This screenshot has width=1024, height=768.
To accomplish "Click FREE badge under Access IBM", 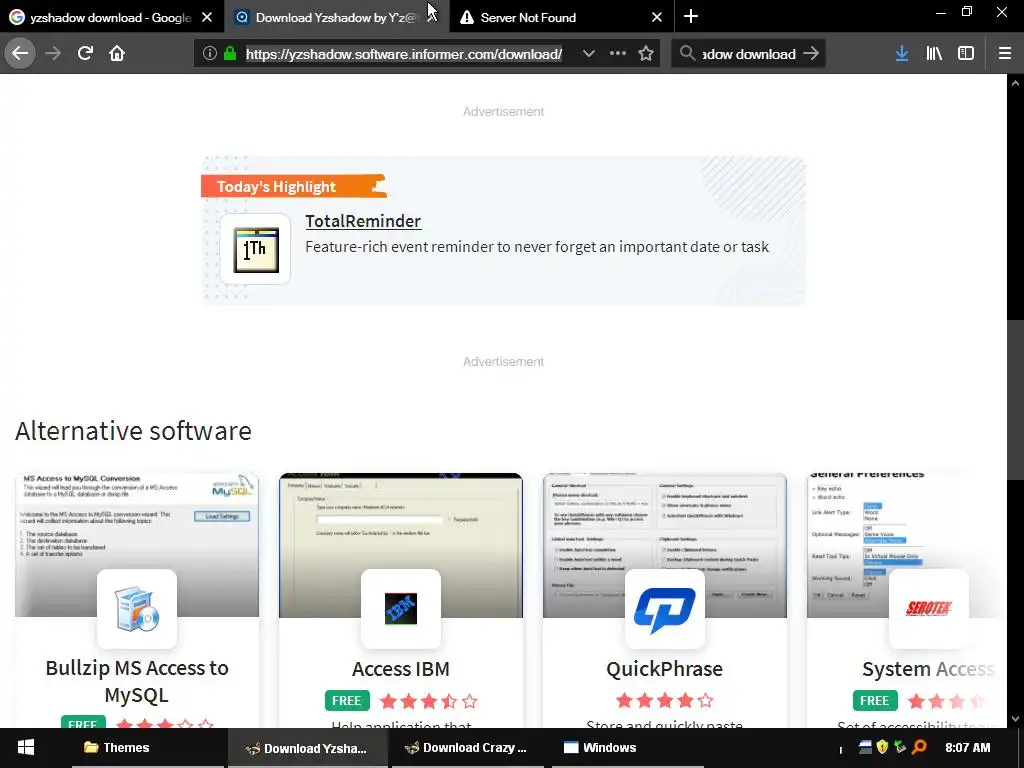I will 347,701.
